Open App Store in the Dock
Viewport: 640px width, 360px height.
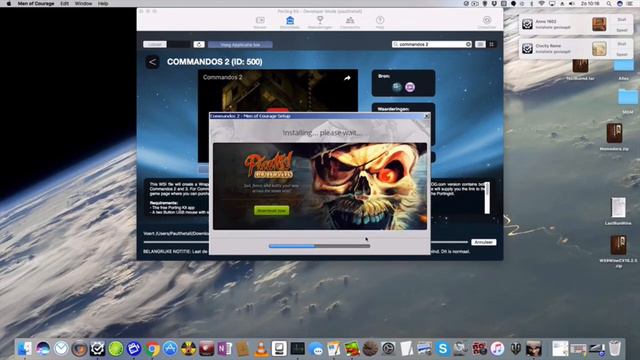tap(170, 349)
